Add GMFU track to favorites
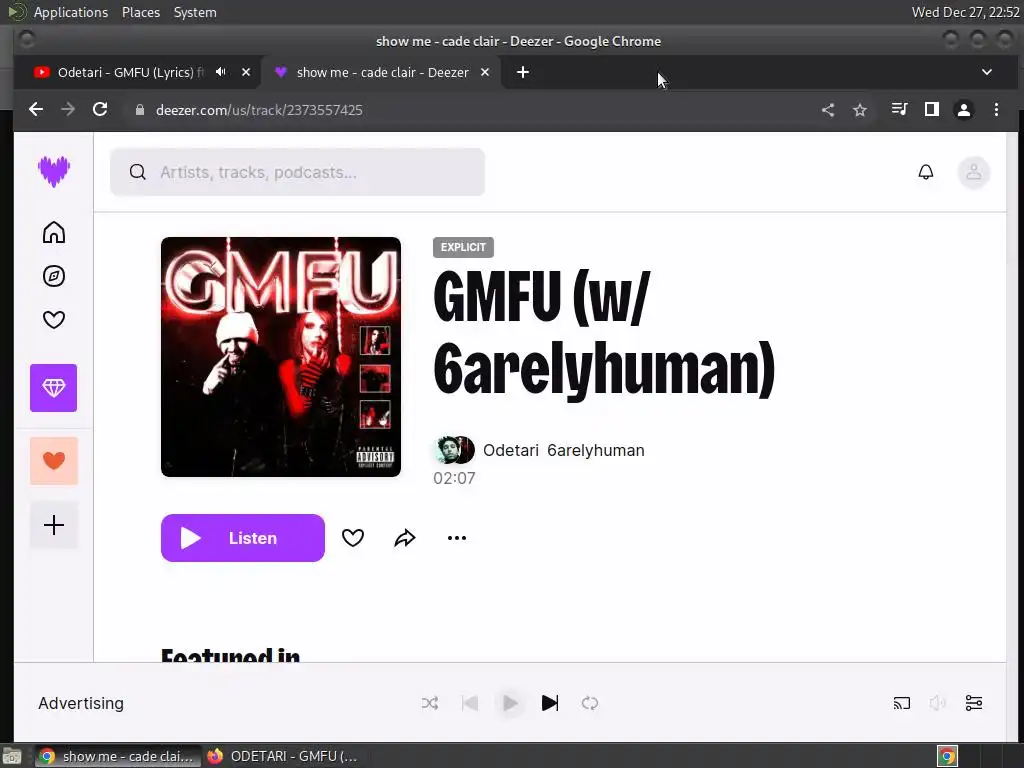The height and width of the screenshot is (768, 1024). tap(353, 537)
